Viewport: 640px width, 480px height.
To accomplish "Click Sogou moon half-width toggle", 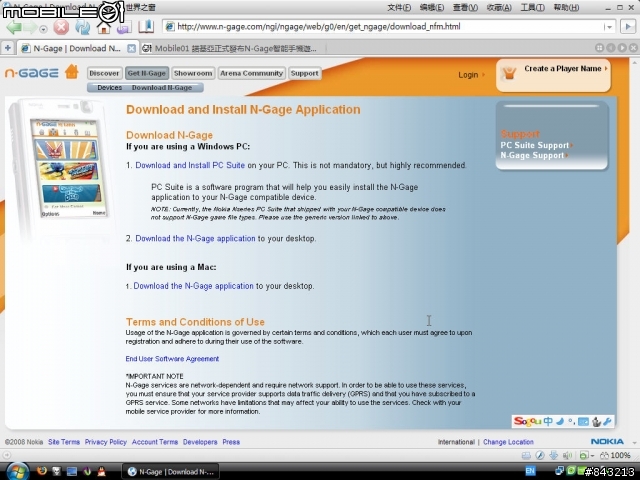I will (x=560, y=421).
